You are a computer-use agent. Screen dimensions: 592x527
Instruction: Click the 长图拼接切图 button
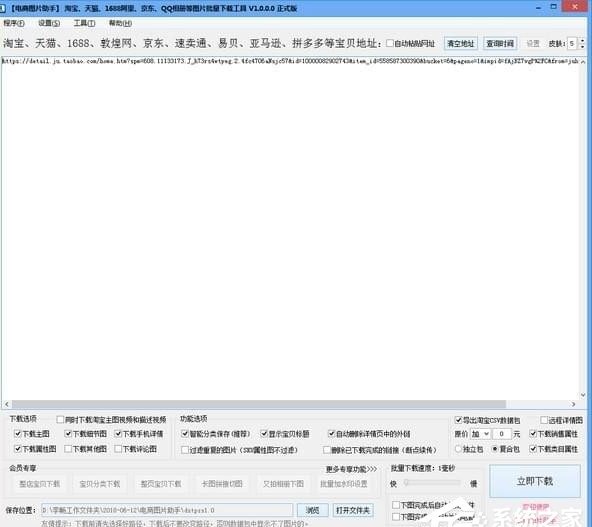[222, 484]
